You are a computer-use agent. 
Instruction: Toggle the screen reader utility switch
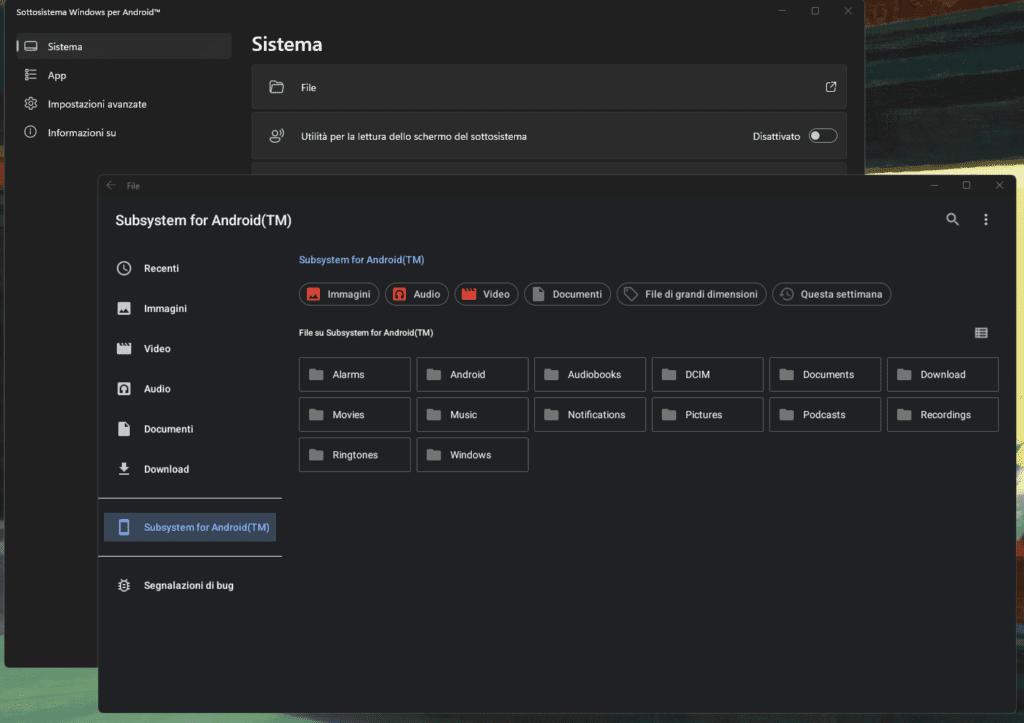click(822, 136)
